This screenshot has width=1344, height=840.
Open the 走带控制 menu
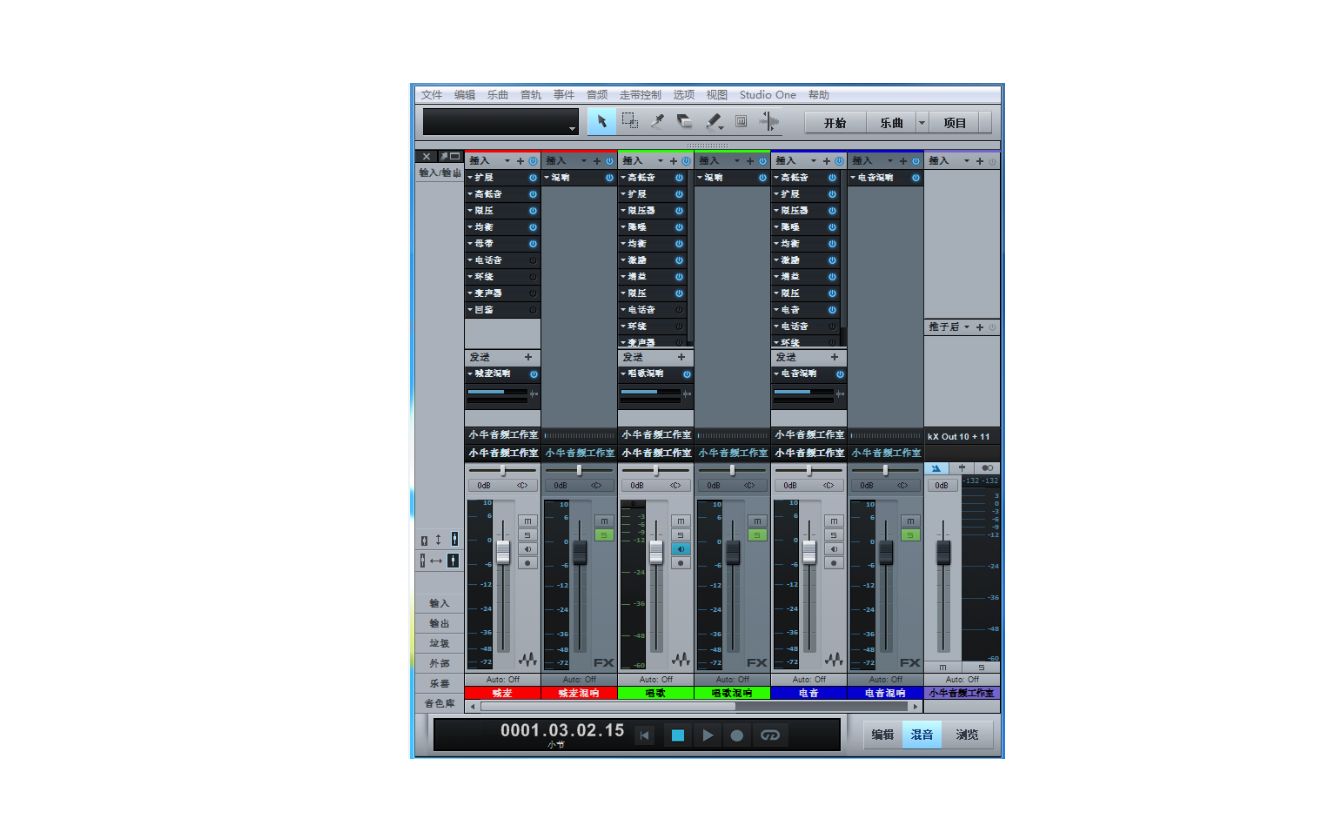[x=640, y=95]
